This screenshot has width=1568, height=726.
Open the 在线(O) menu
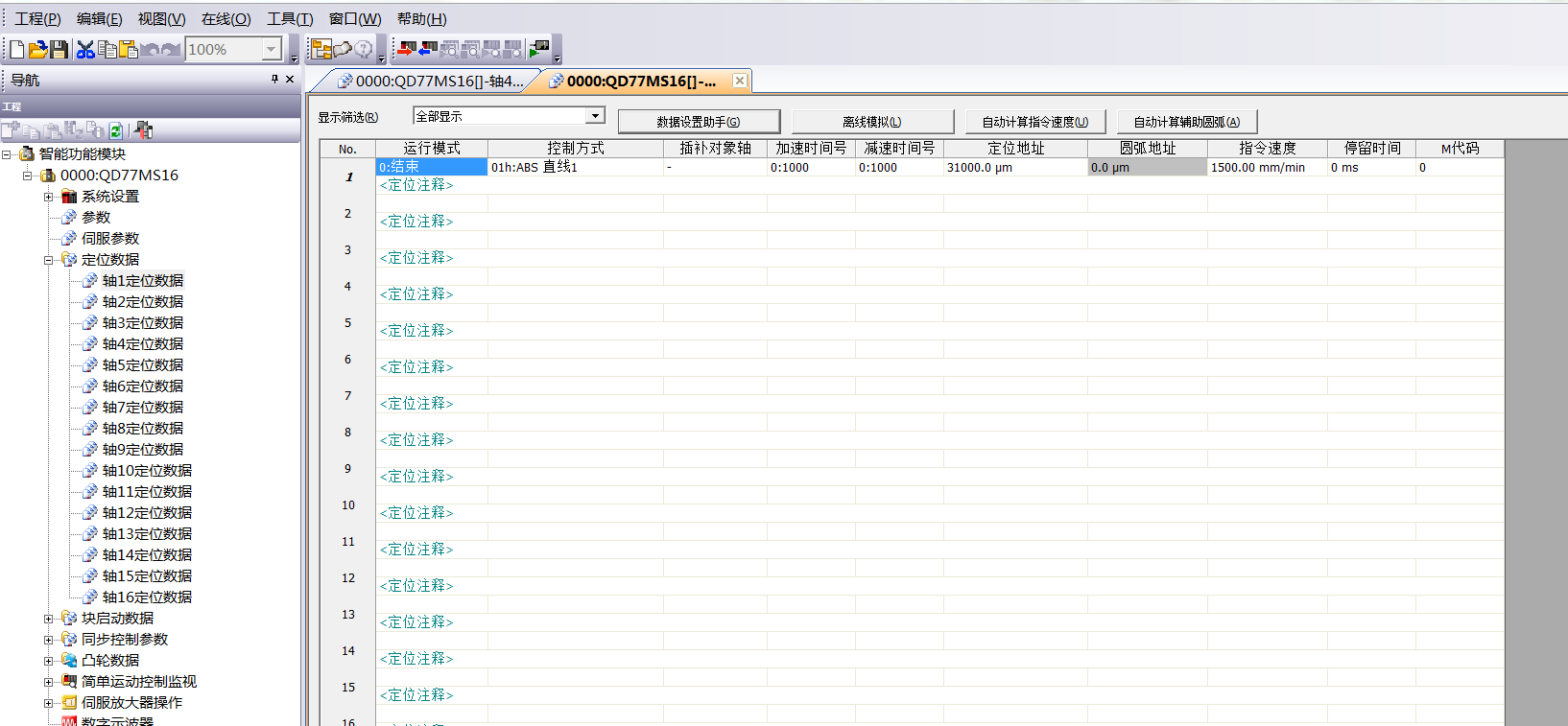(226, 19)
